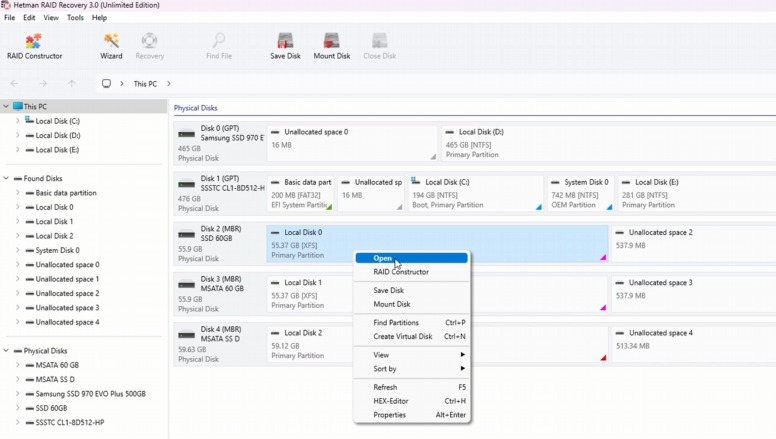
Task: Expand Basic data partition in the tree
Action: [18, 193]
